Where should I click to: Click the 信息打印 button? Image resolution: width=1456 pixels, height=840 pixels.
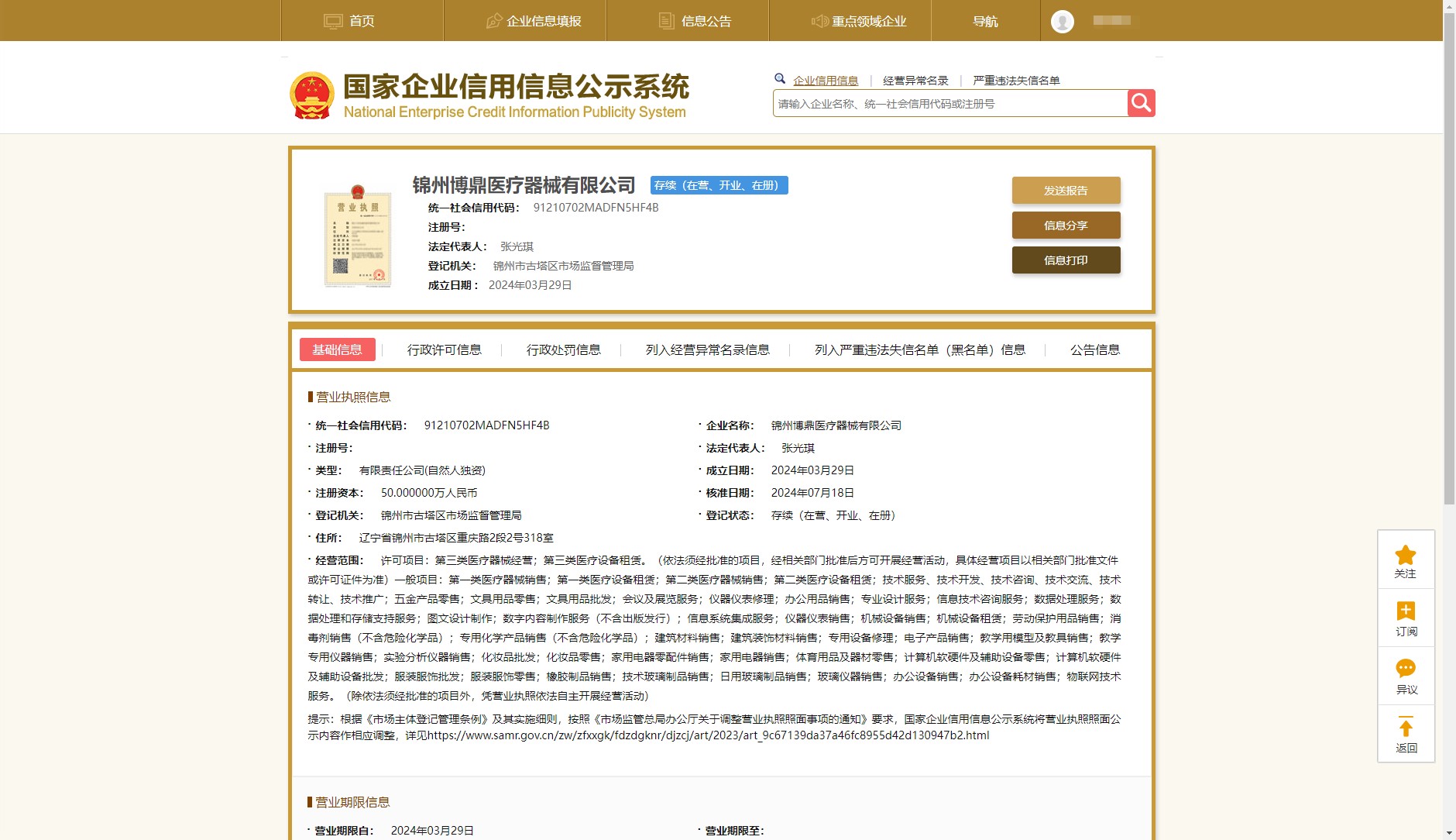pos(1066,260)
